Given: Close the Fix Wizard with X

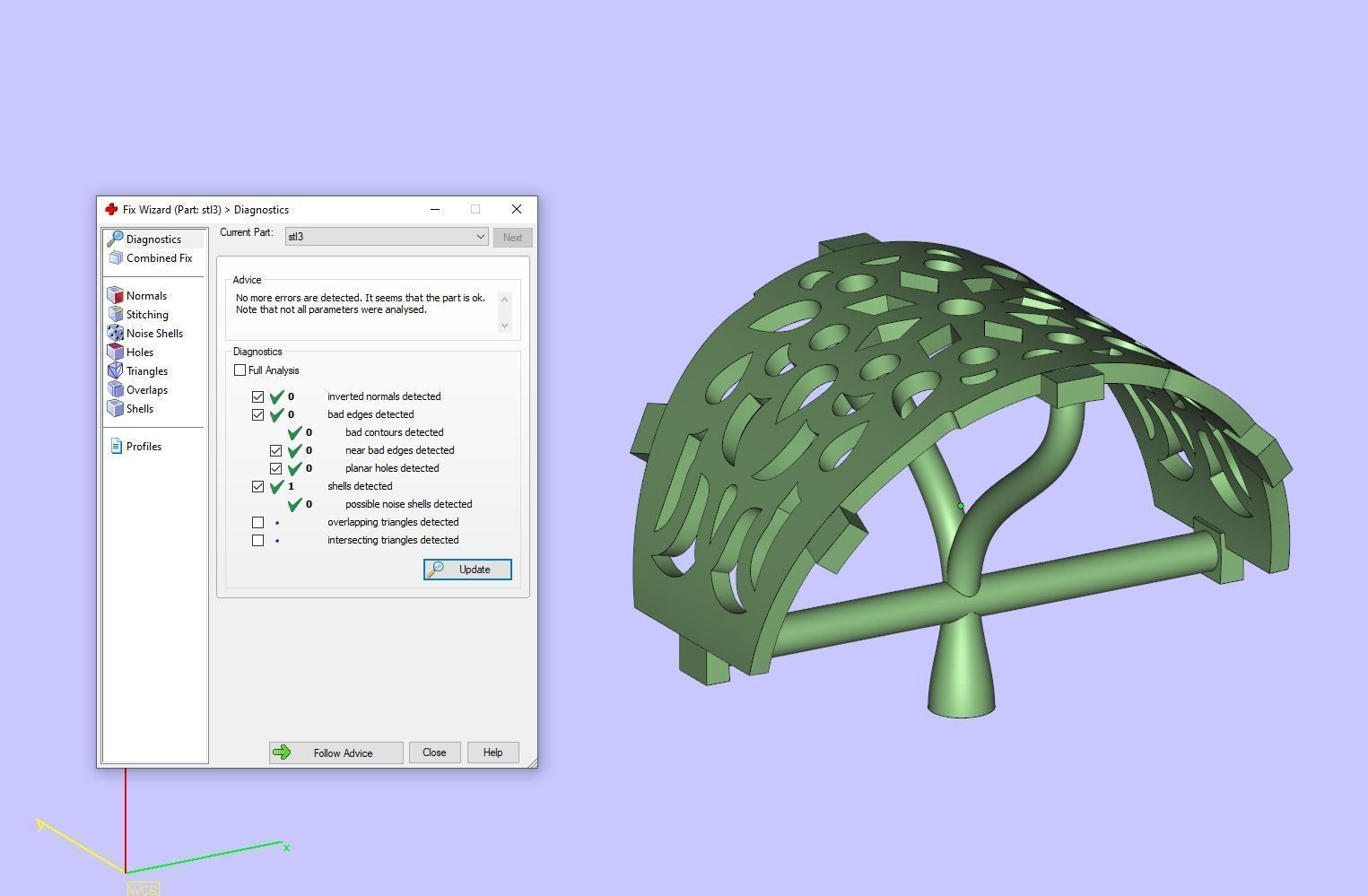Looking at the screenshot, I should tap(517, 209).
